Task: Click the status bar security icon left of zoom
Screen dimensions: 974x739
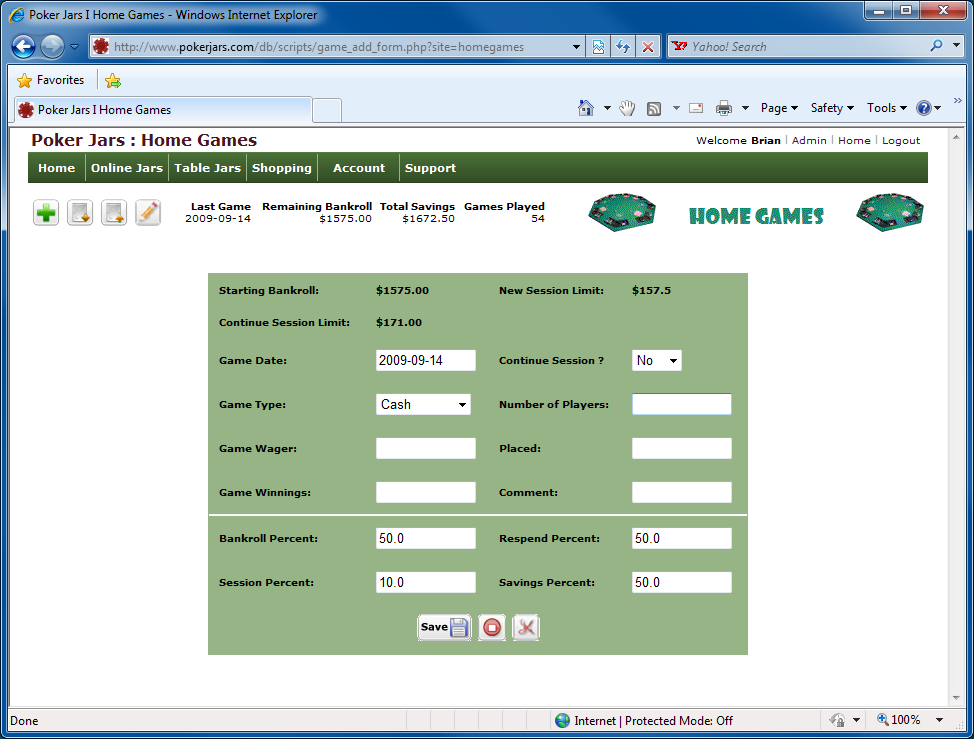Action: [x=837, y=720]
